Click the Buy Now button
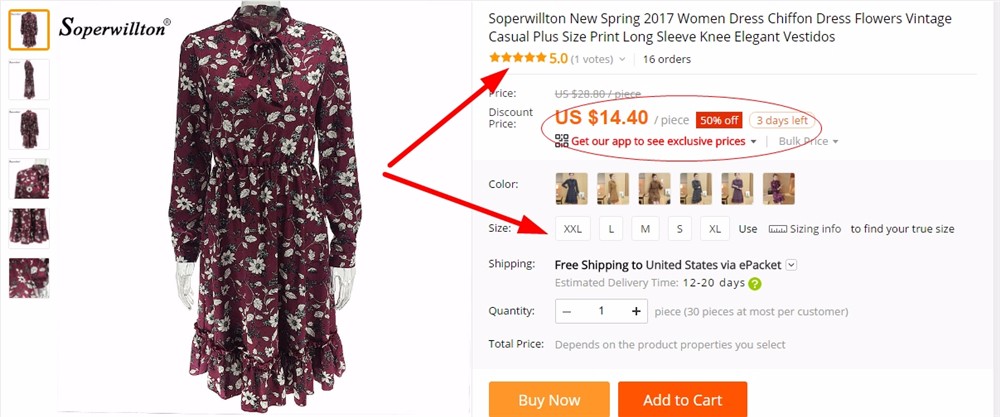1000x417 pixels. (549, 400)
